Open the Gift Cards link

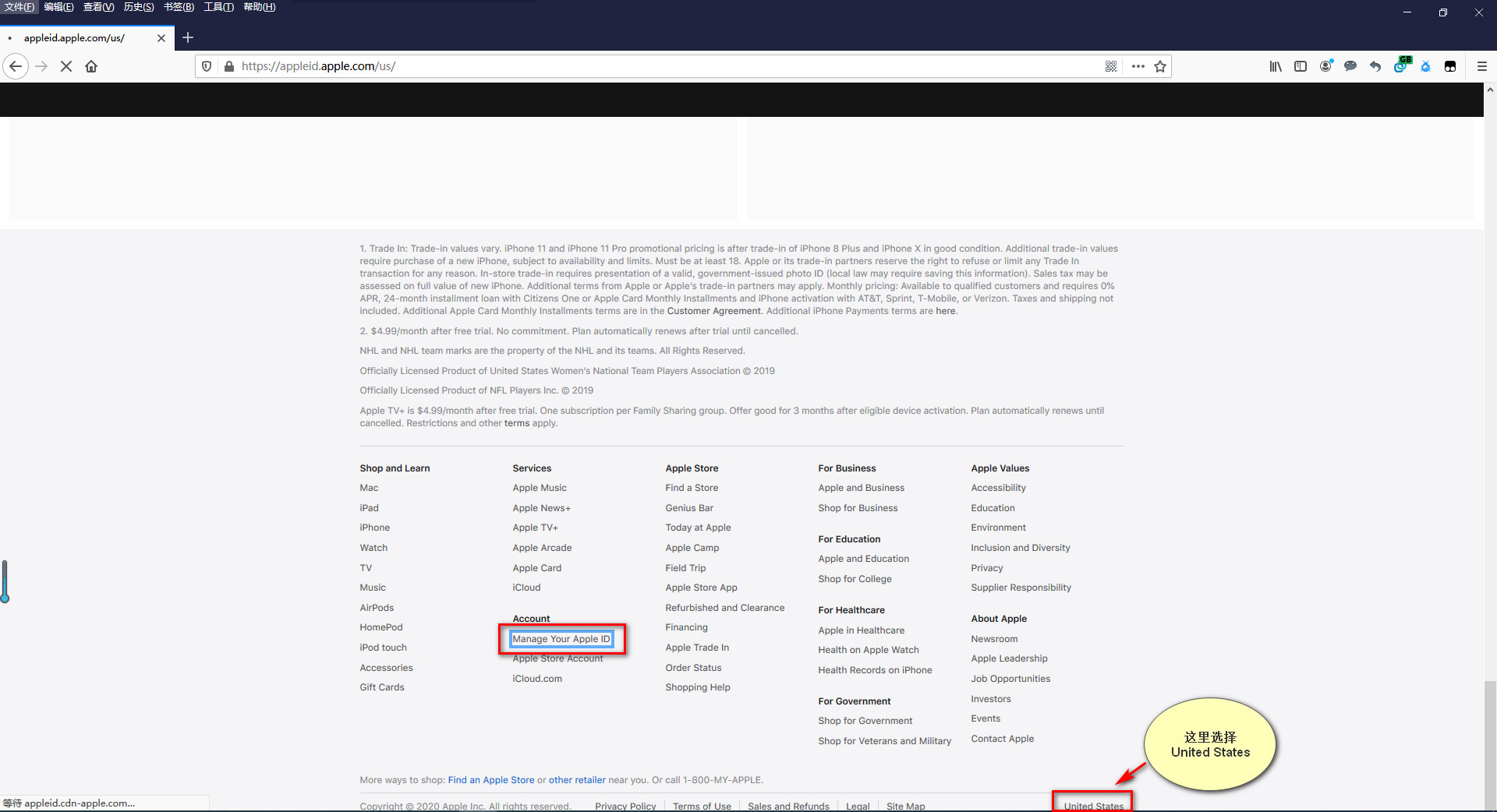click(x=382, y=687)
